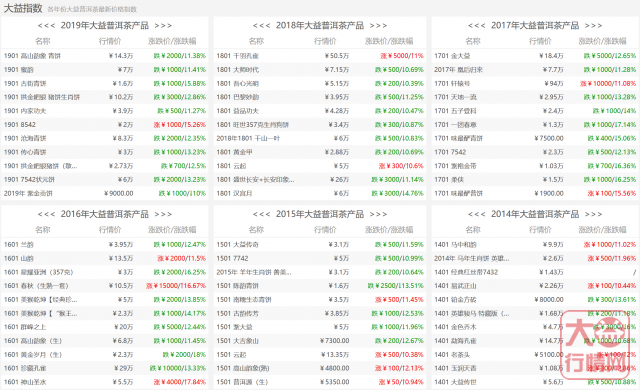
Task: Click 名称 column header in the 2017 table
Action: coord(473,41)
